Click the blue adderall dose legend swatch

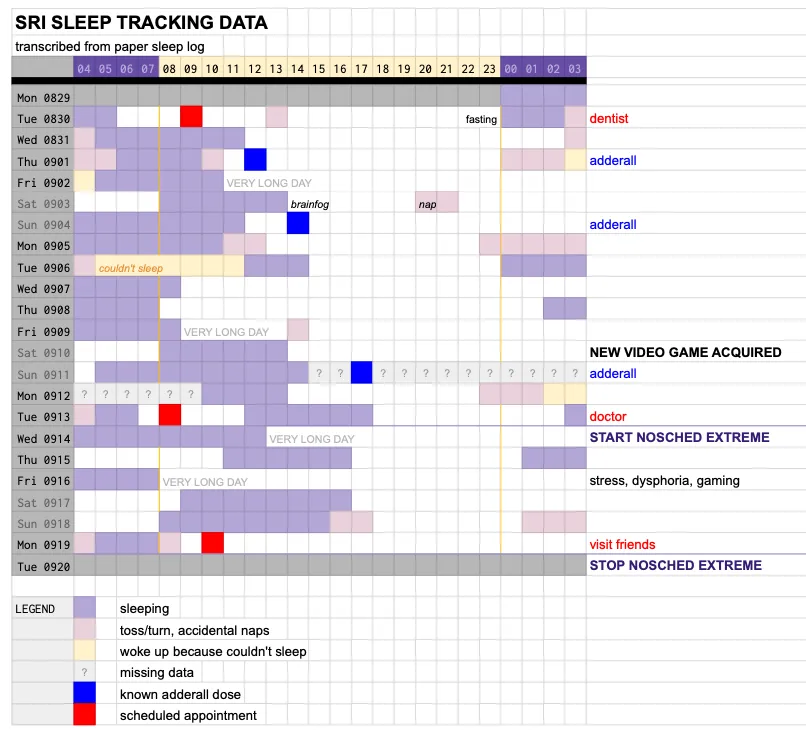coord(85,693)
